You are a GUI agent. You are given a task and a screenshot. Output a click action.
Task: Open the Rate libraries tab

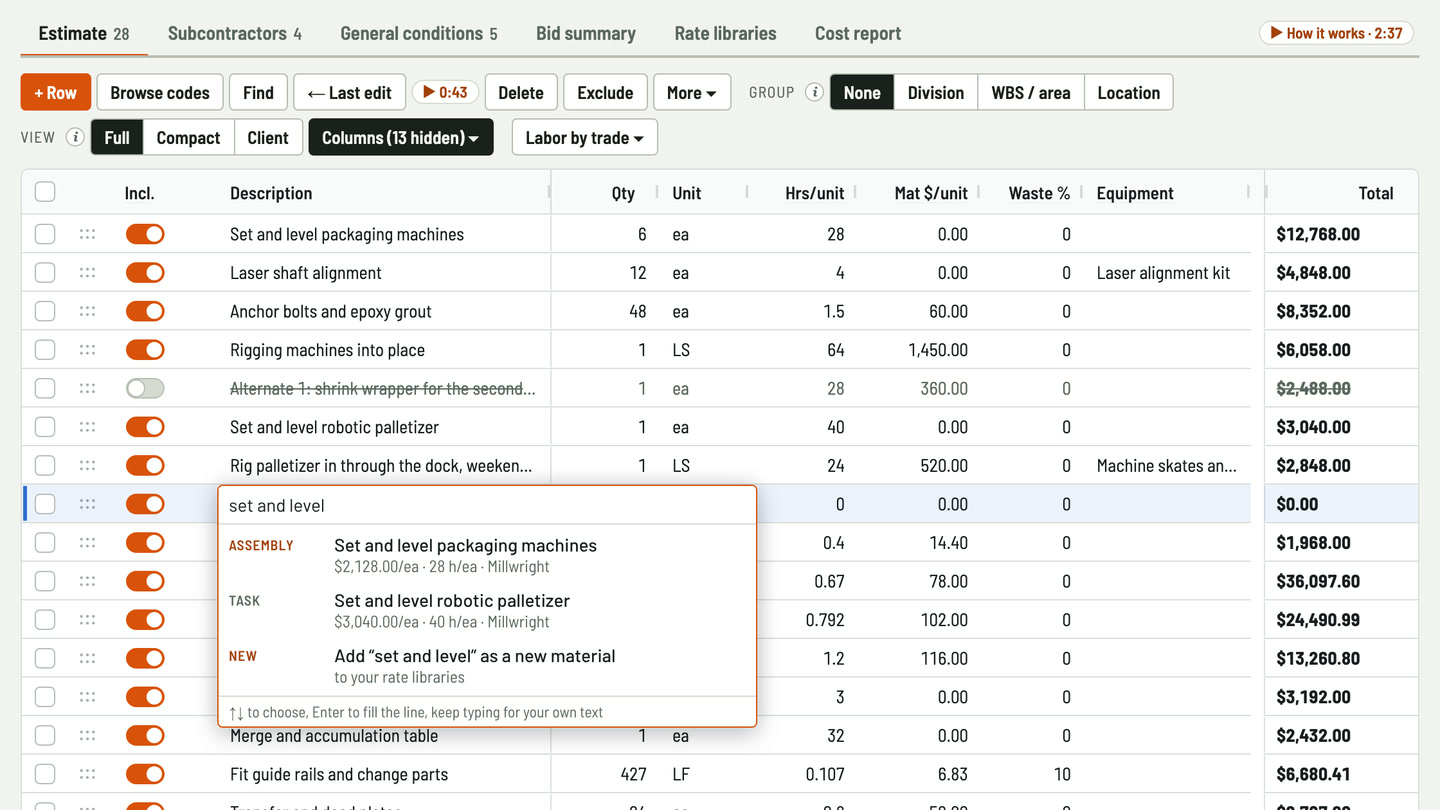(725, 33)
